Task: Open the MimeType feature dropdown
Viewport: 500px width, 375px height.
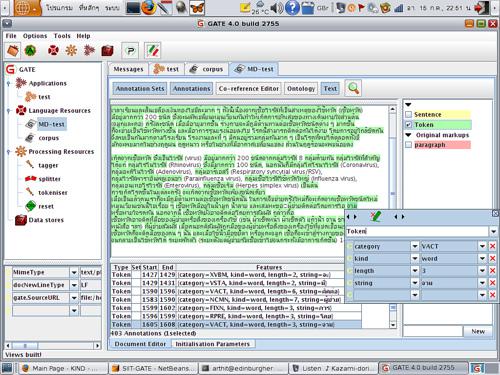Action: (74, 272)
